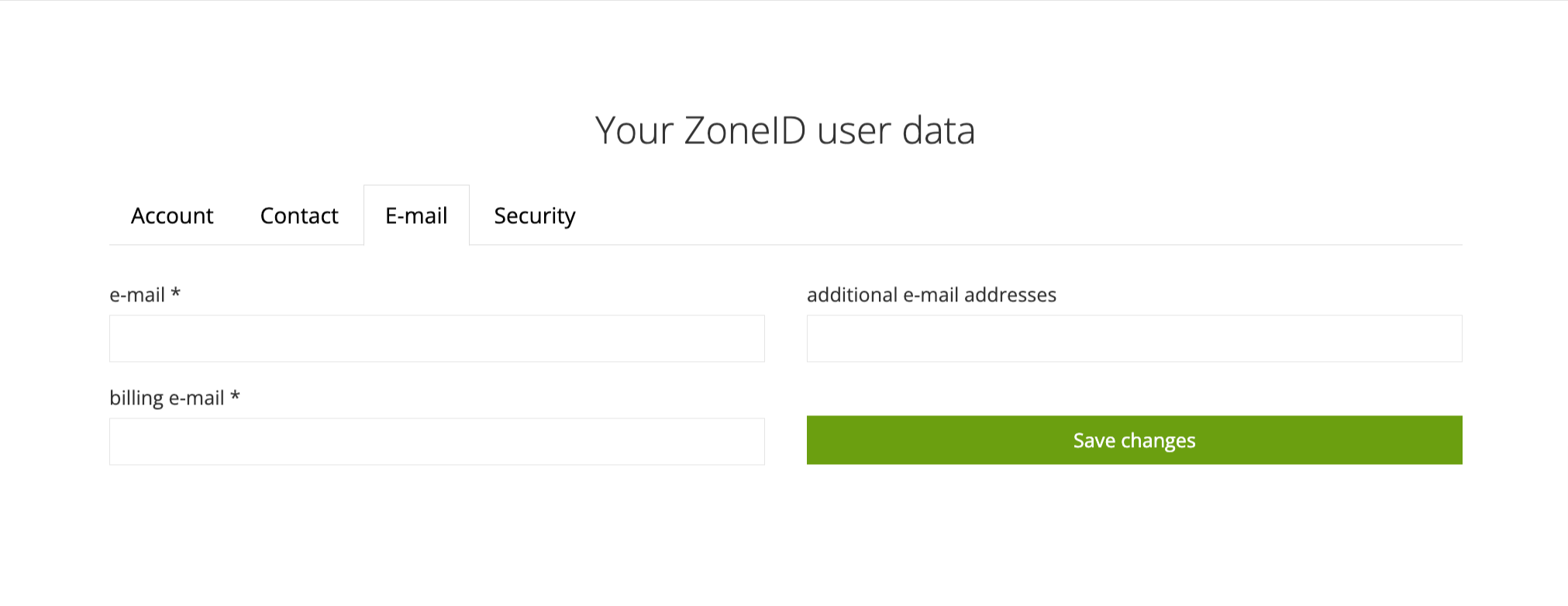
Task: Click the "billing e-mail *" label
Action: 174,398
